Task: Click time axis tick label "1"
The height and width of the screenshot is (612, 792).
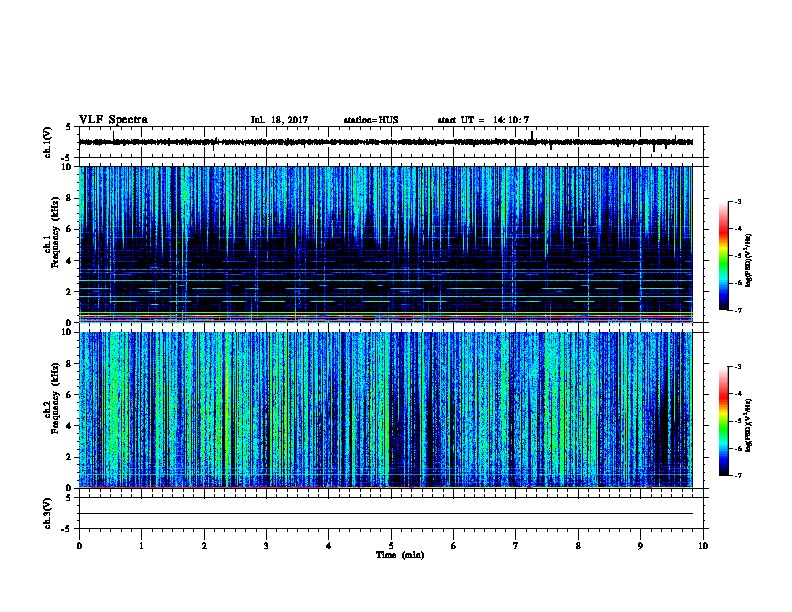Action: pos(141,546)
